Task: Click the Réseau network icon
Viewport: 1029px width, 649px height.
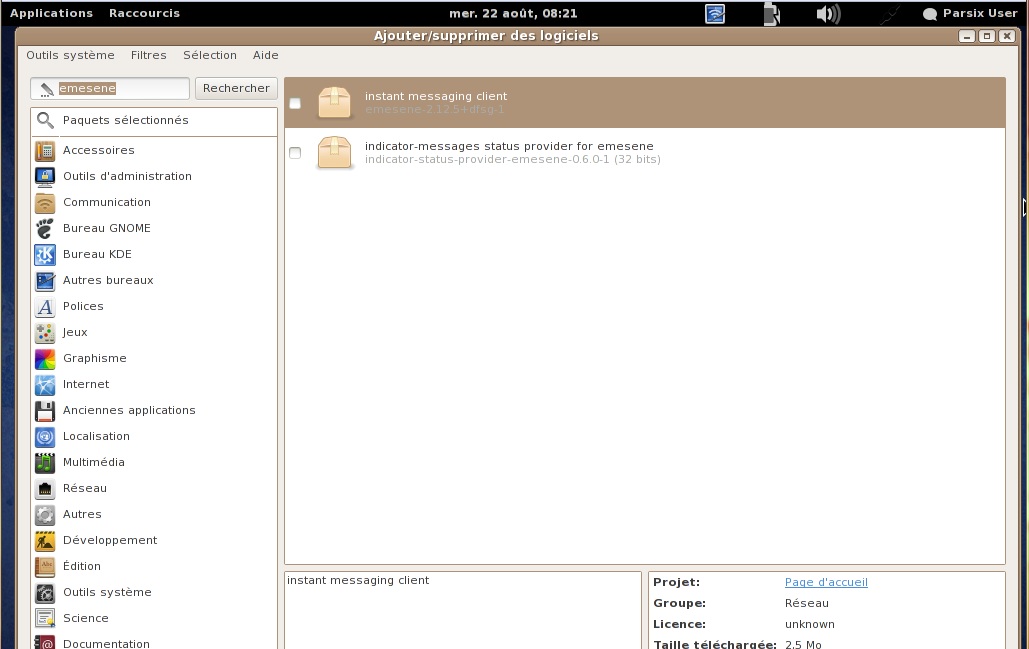Action: click(45, 489)
